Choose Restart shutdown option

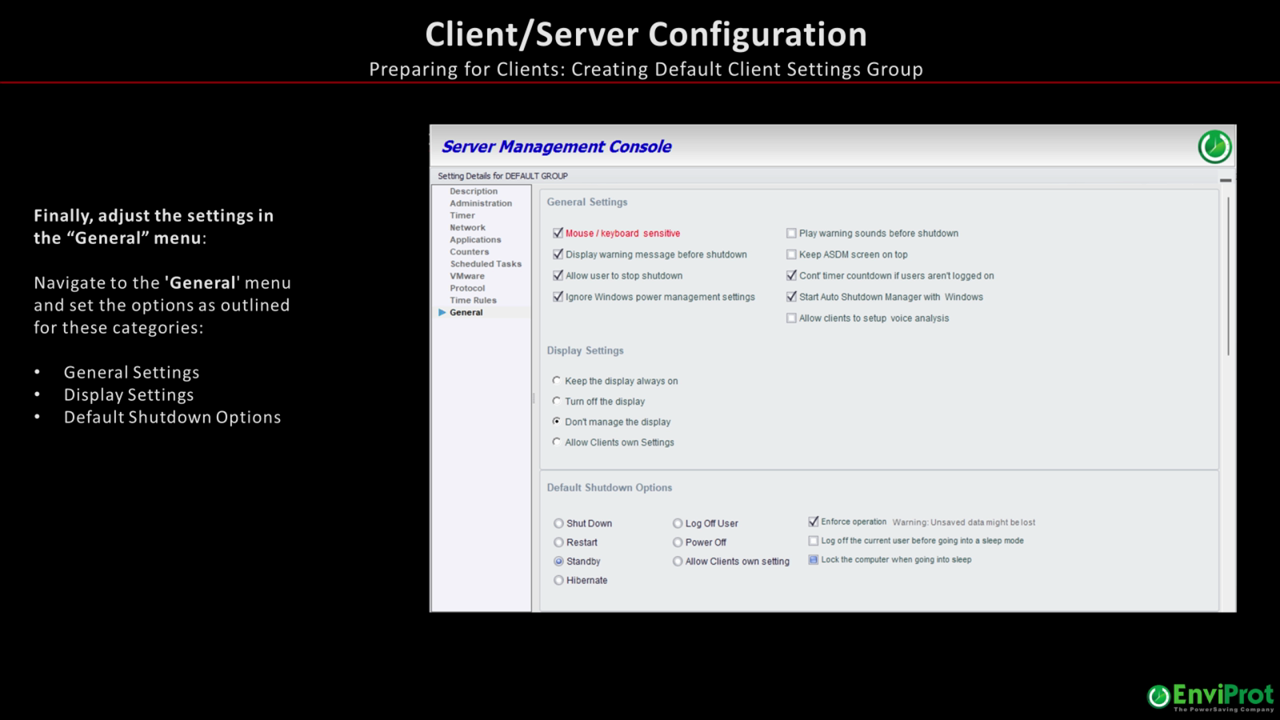[x=559, y=542]
